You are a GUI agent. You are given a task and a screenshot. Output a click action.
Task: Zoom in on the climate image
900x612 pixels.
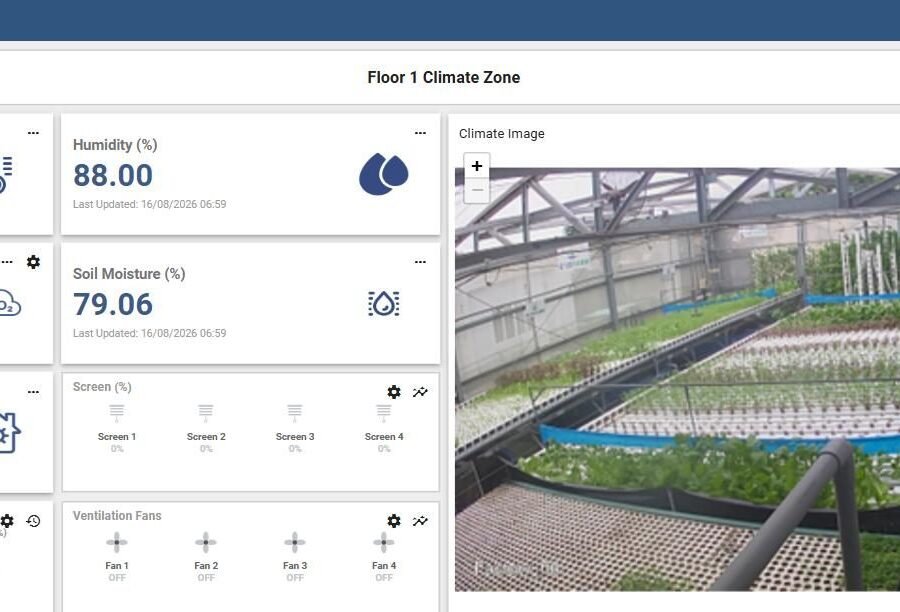point(476,166)
